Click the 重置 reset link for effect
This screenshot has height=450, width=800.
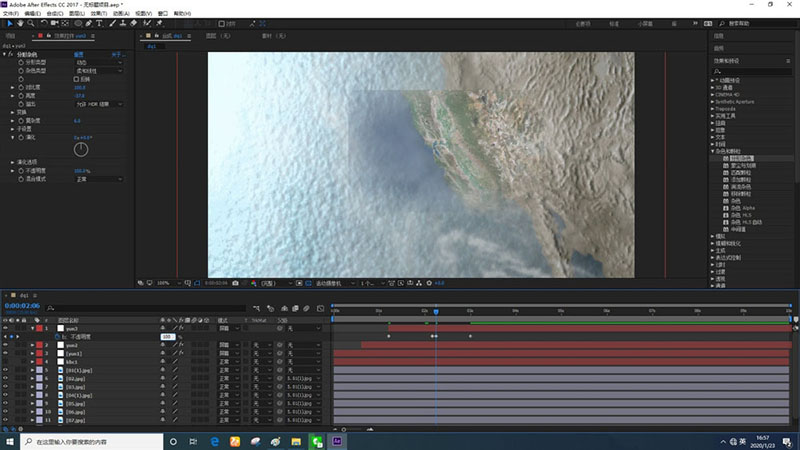[x=80, y=55]
